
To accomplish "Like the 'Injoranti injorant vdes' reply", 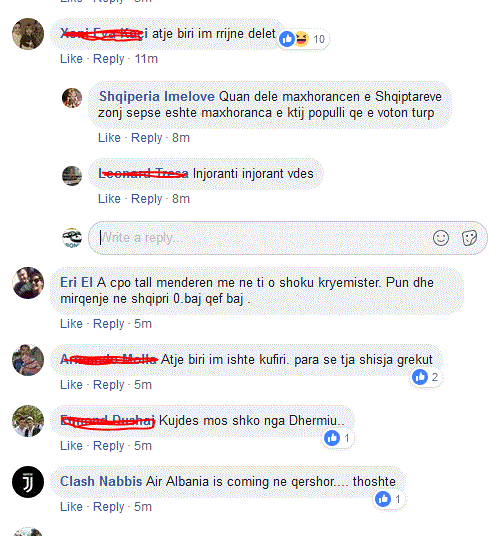I will (x=109, y=199).
